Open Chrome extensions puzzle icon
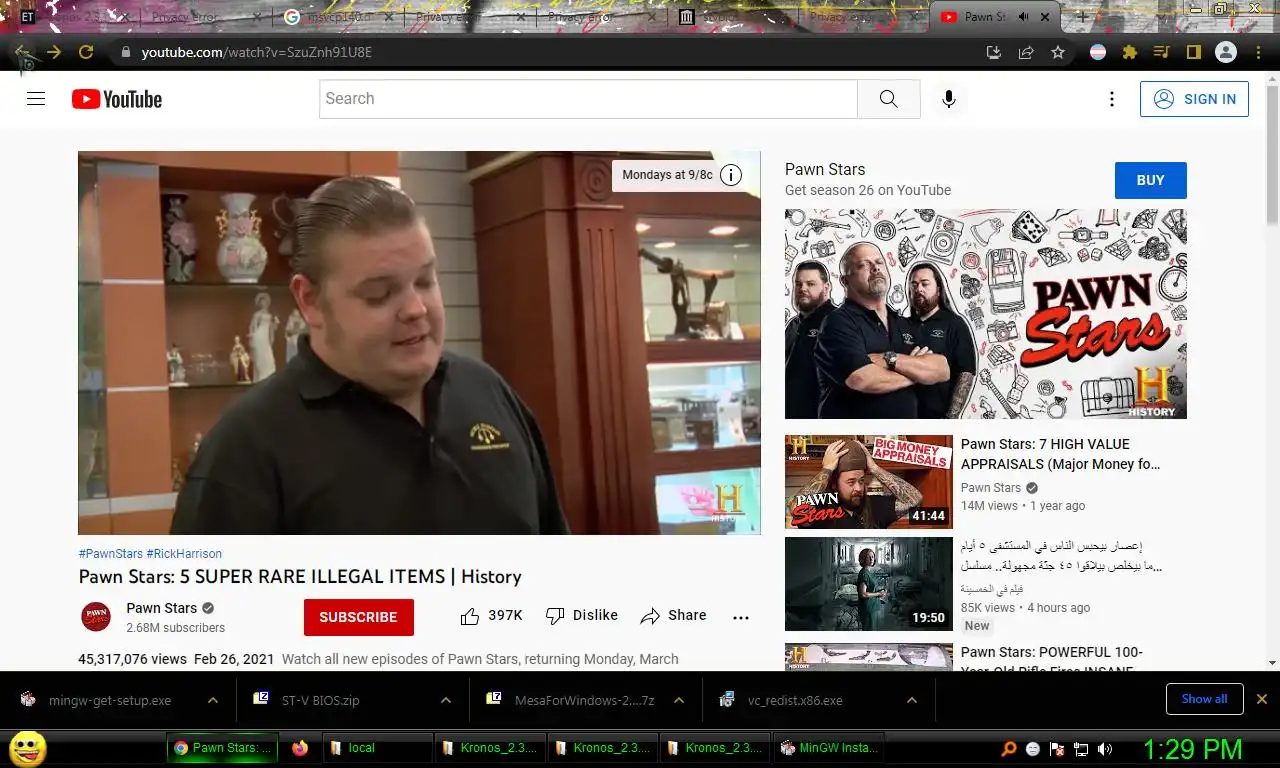Screen dimensions: 1280x768 1130,52
